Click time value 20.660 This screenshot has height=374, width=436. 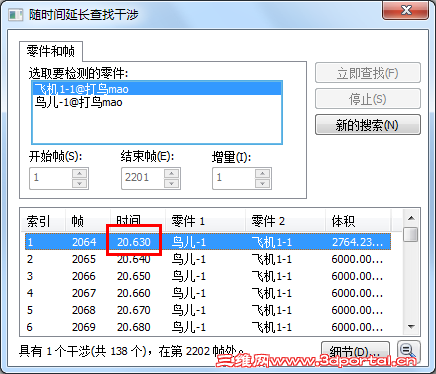(x=134, y=293)
